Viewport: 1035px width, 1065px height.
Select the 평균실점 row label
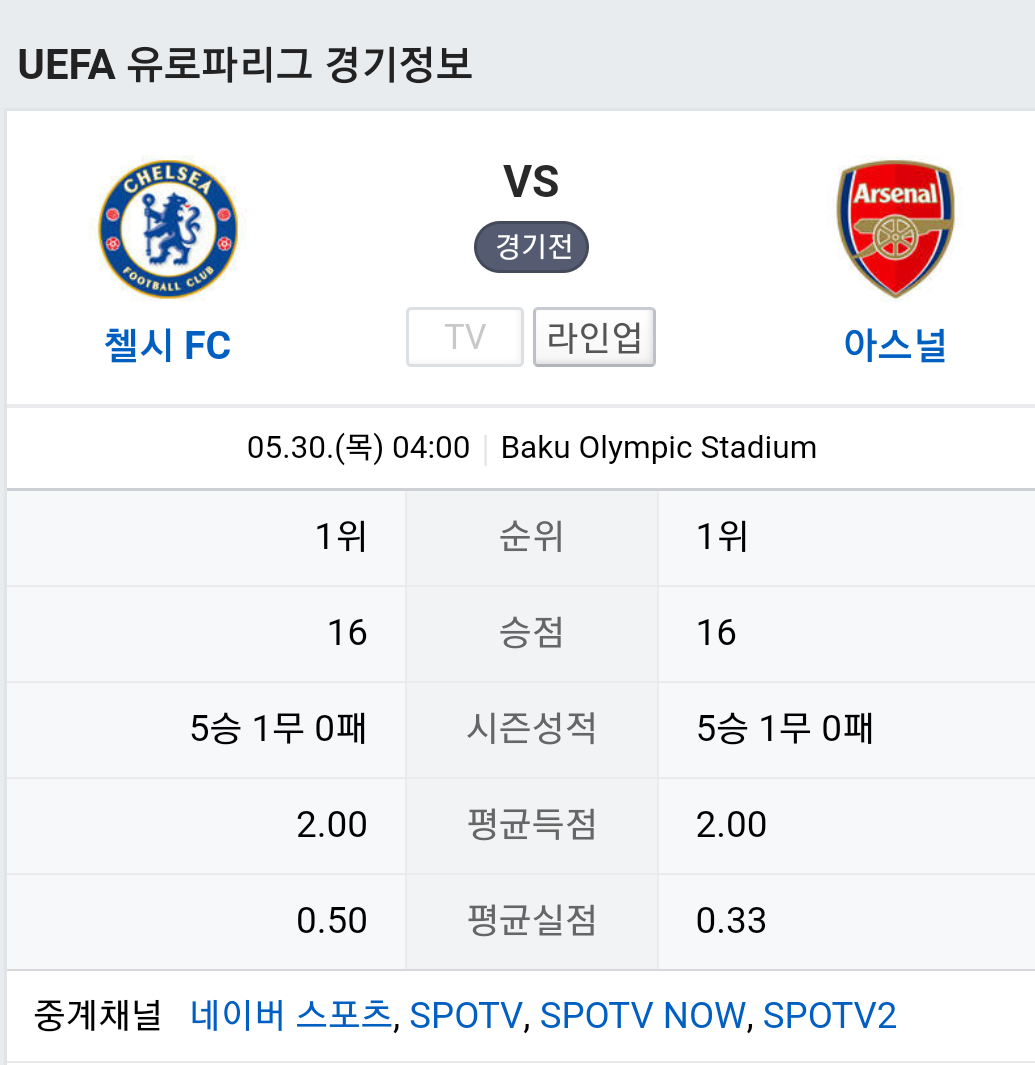coord(531,920)
